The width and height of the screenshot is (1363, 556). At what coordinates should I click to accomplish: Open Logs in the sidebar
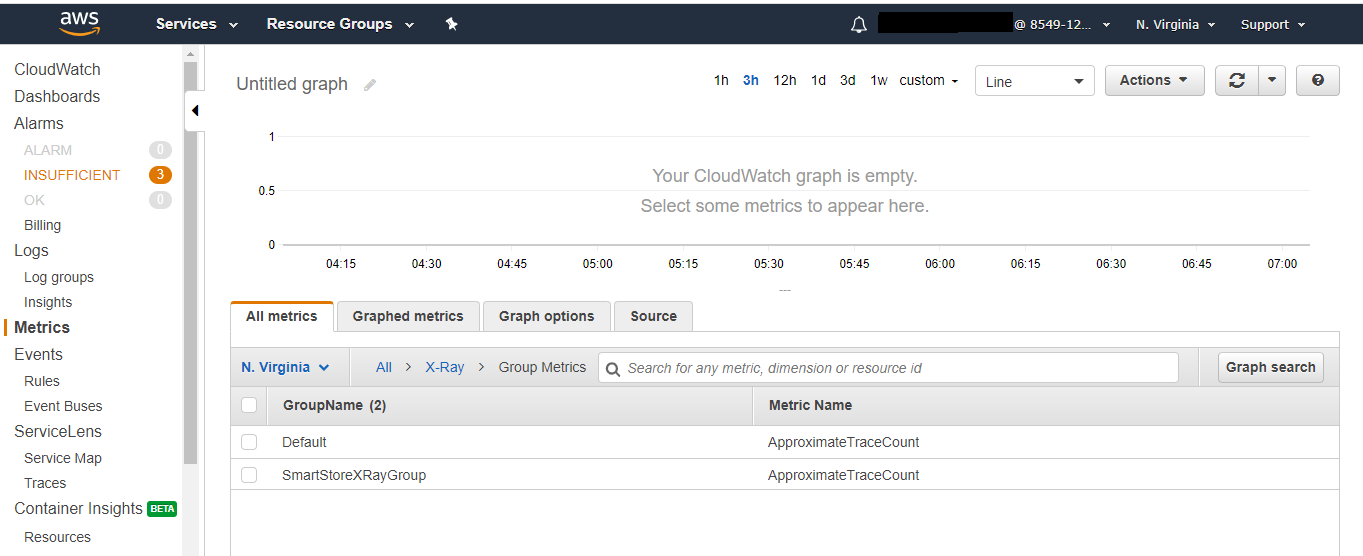pos(31,250)
